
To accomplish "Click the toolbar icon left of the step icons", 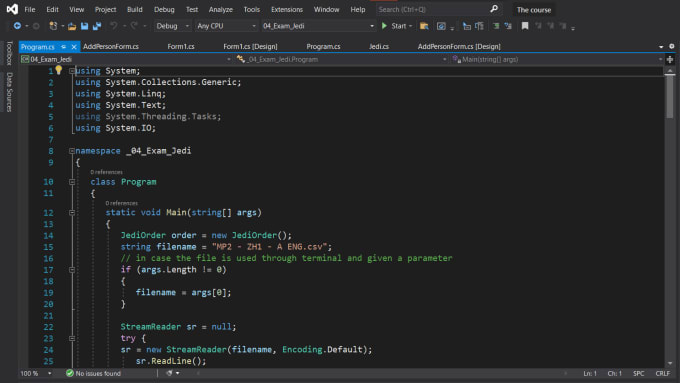I will [x=441, y=26].
